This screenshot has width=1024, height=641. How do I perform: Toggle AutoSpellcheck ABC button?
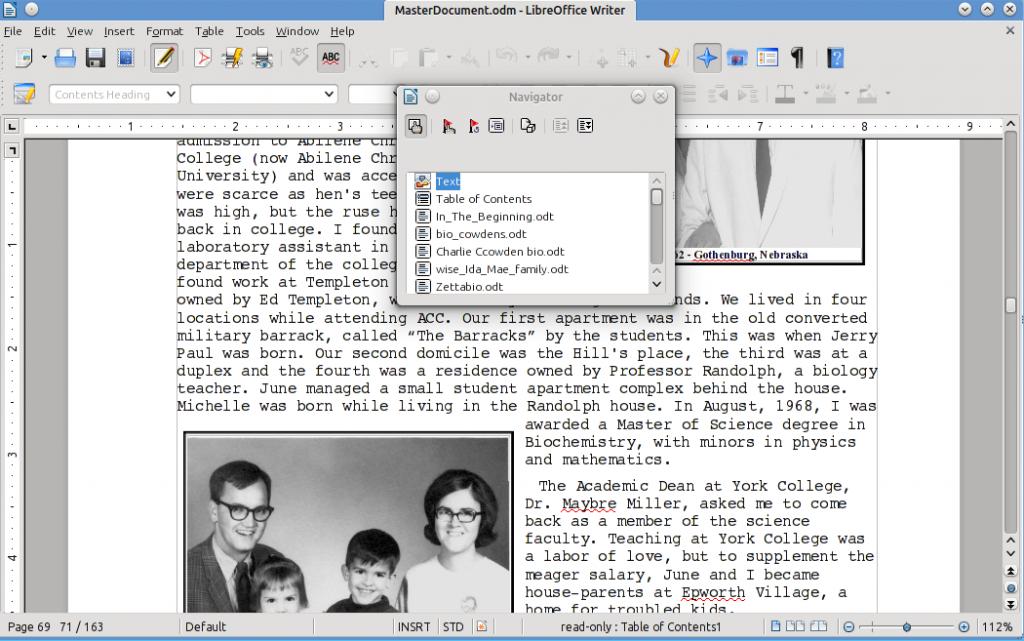(x=331, y=58)
